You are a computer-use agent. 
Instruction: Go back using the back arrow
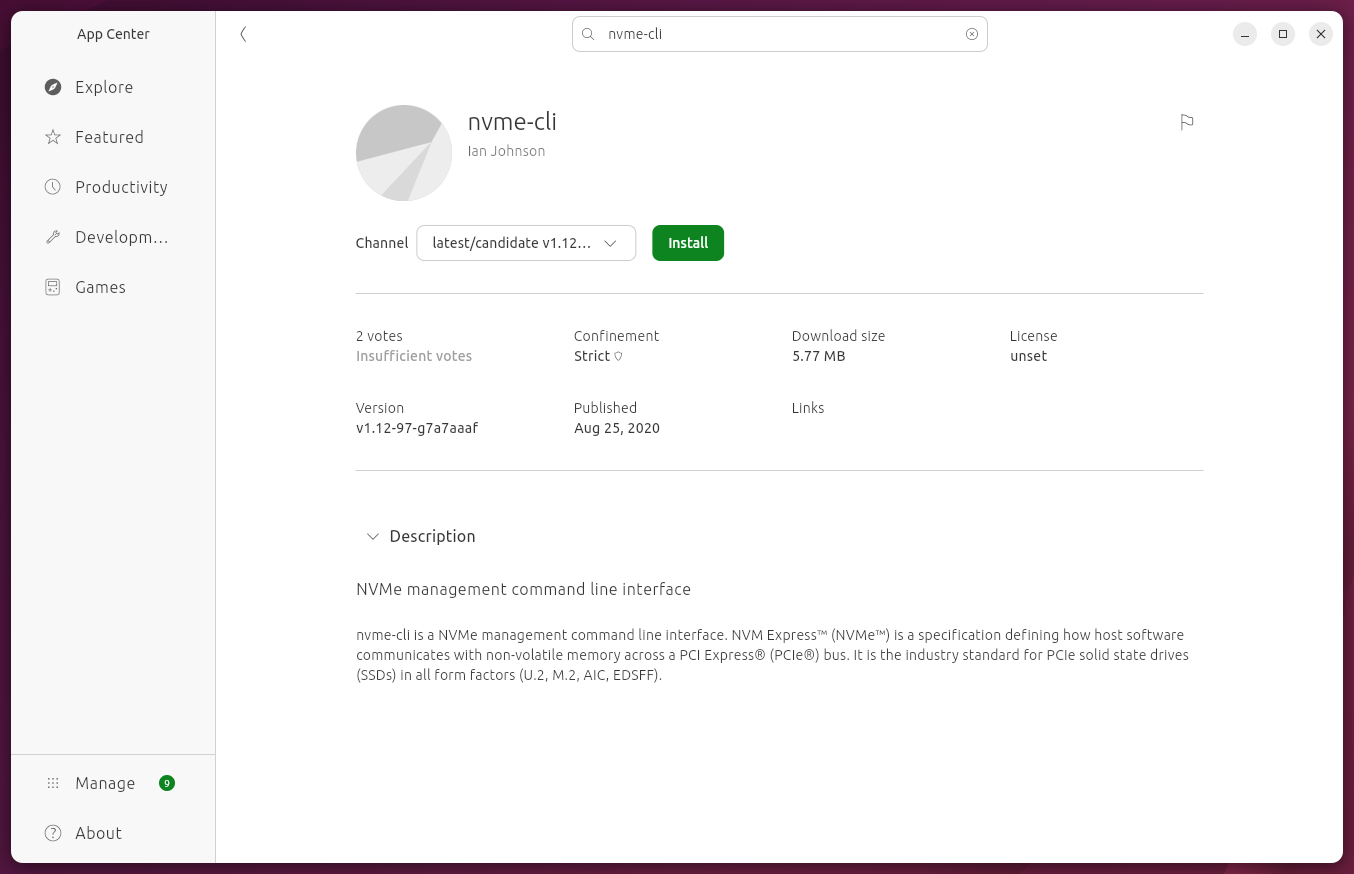[243, 34]
